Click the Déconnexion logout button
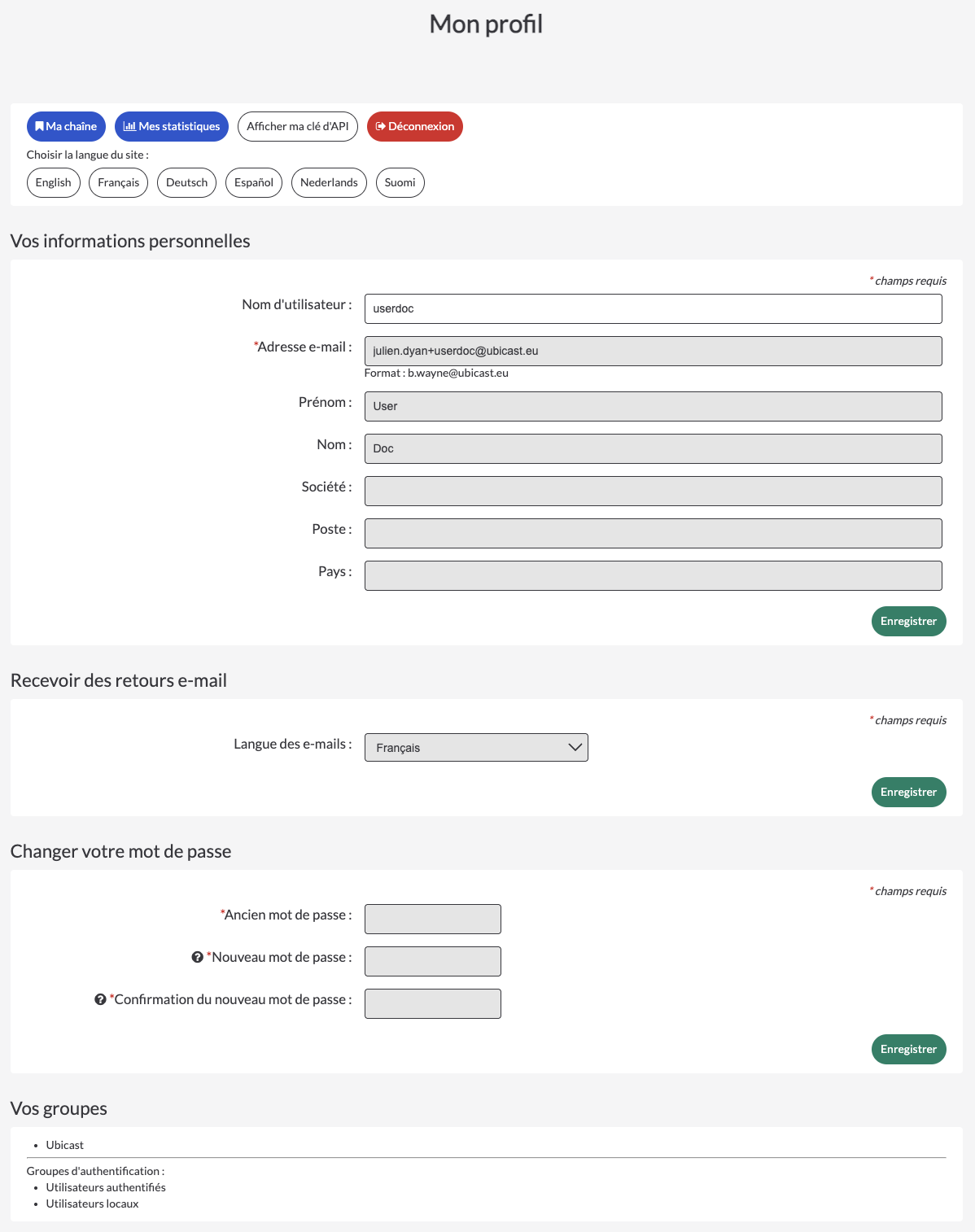This screenshot has width=975, height=1232. click(x=415, y=126)
